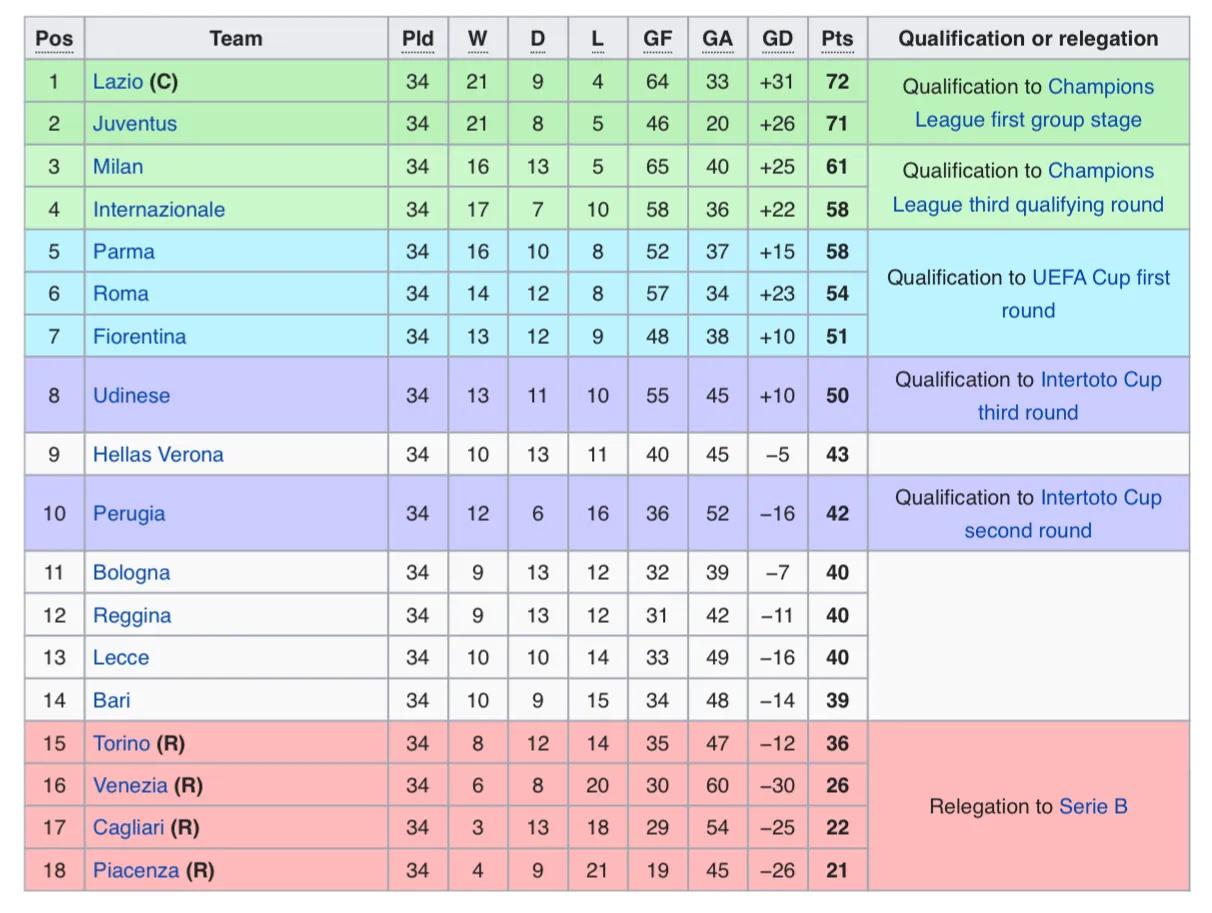Click the Juventus team link
This screenshot has width=1212, height=913.
point(134,124)
